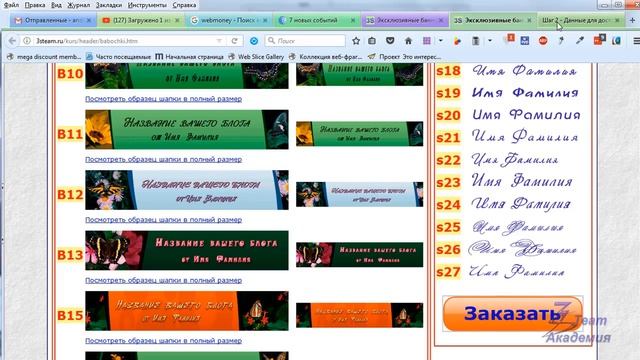Select font sample s26 'Имя Фамилия'
Viewport: 640px width, 360px height.
point(522,249)
